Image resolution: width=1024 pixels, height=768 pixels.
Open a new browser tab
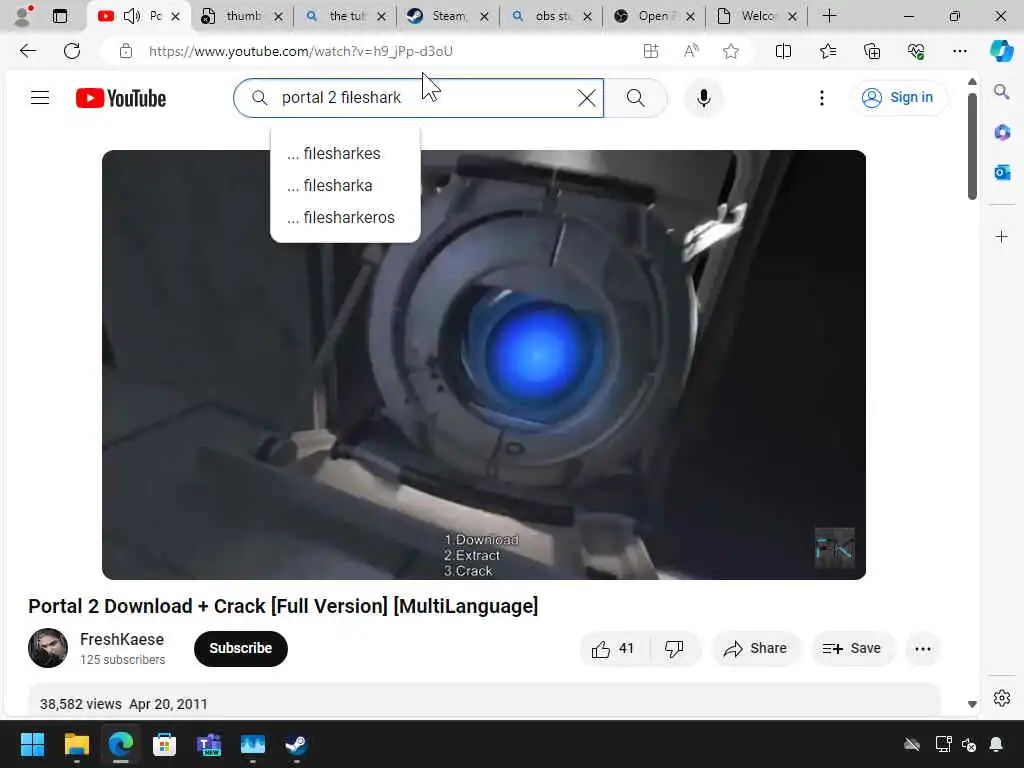829,16
